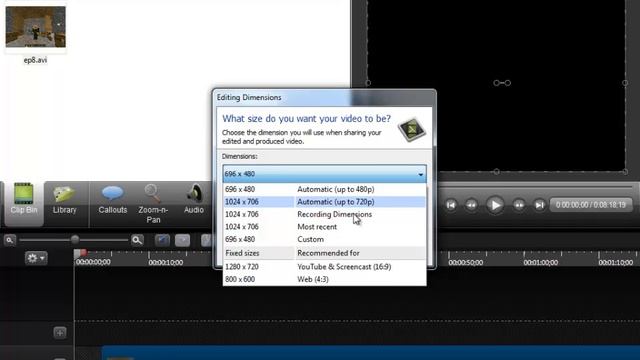
Task: Open the Clip Bin tab
Action: point(24,203)
